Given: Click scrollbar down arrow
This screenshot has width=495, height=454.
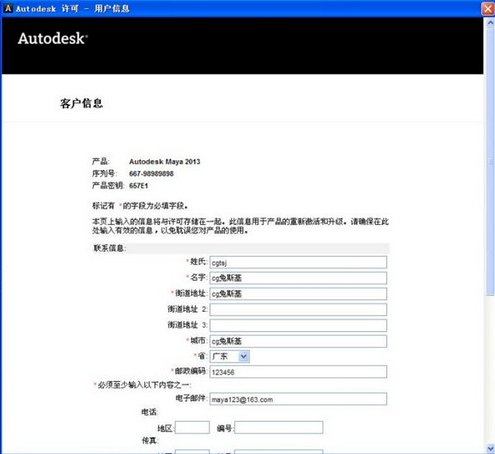Looking at the screenshot, I should pos(490,448).
